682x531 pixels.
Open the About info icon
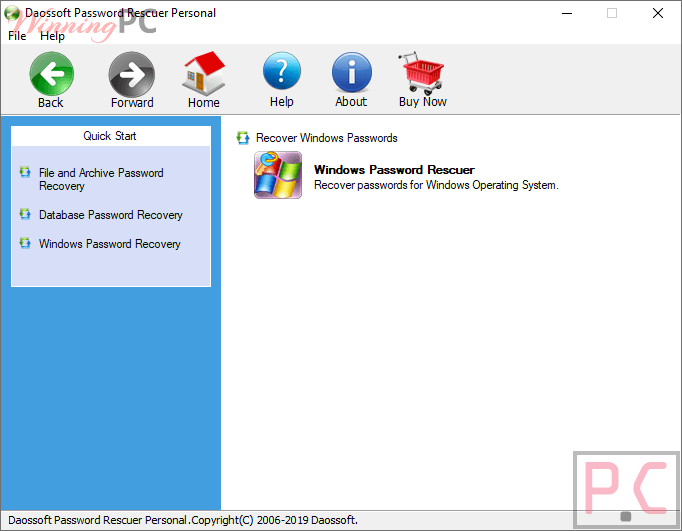point(351,72)
